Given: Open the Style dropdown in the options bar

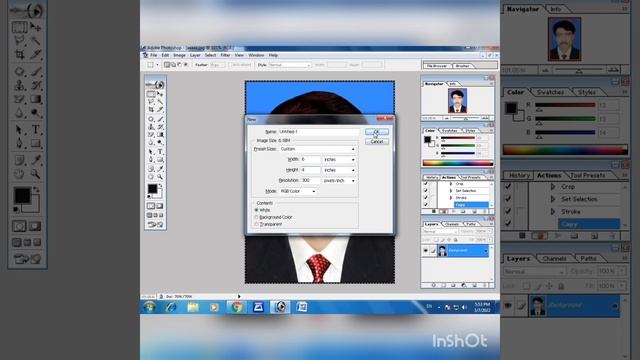Looking at the screenshot, I should [x=290, y=65].
